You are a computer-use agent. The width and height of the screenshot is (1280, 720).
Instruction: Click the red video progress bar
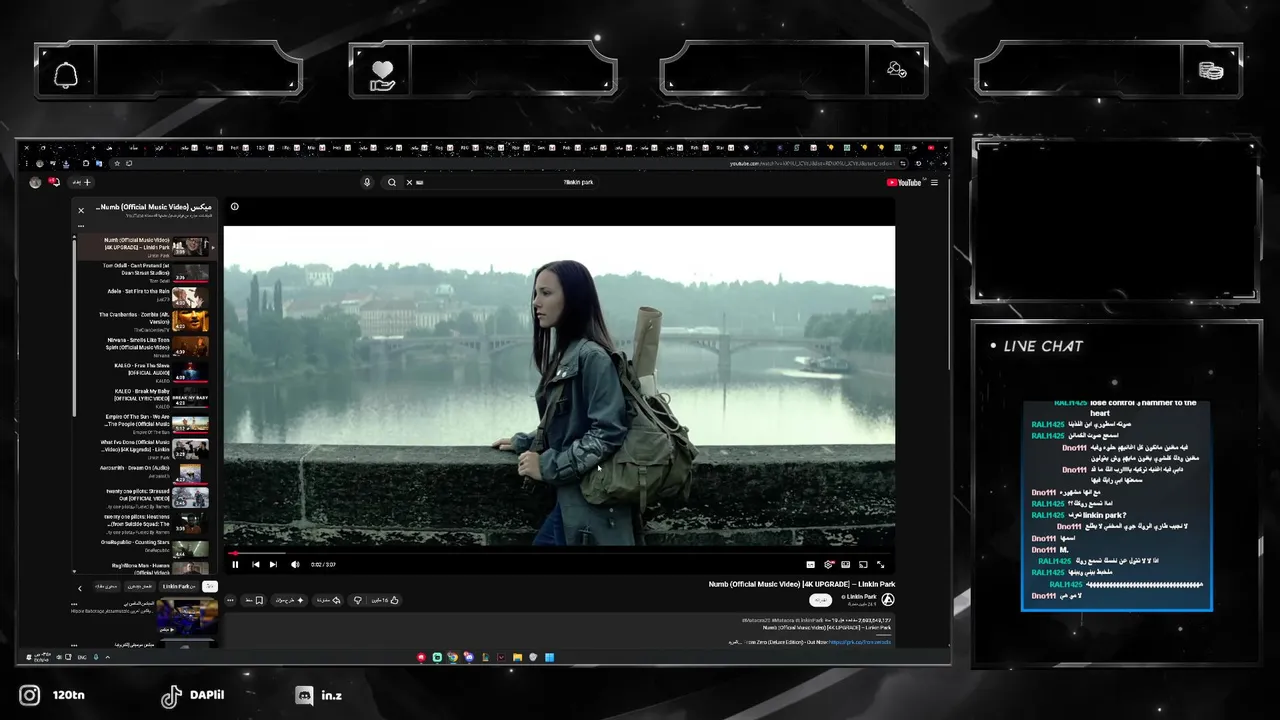pyautogui.click(x=559, y=552)
